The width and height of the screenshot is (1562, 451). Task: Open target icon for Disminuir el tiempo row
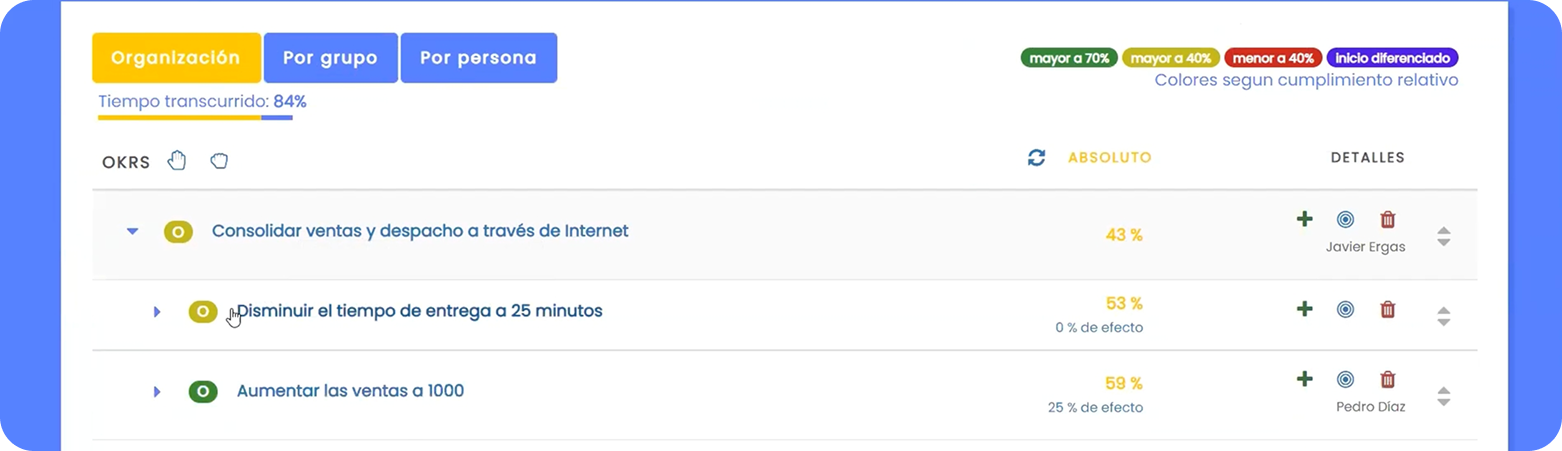tap(1346, 309)
